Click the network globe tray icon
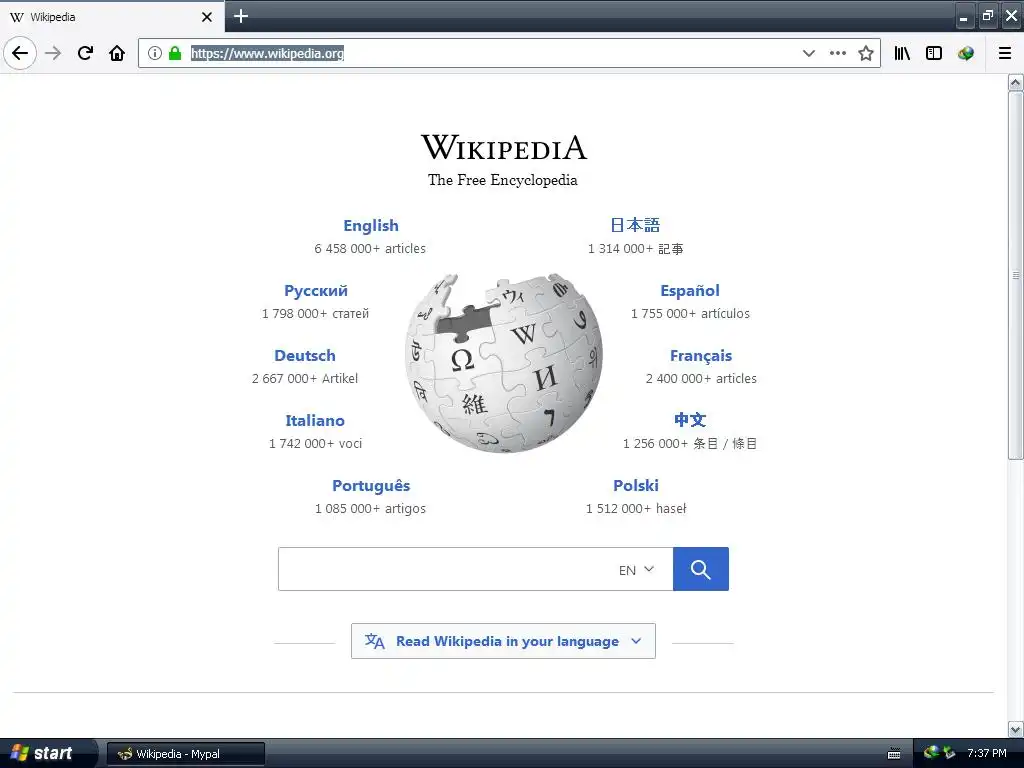 (931, 753)
